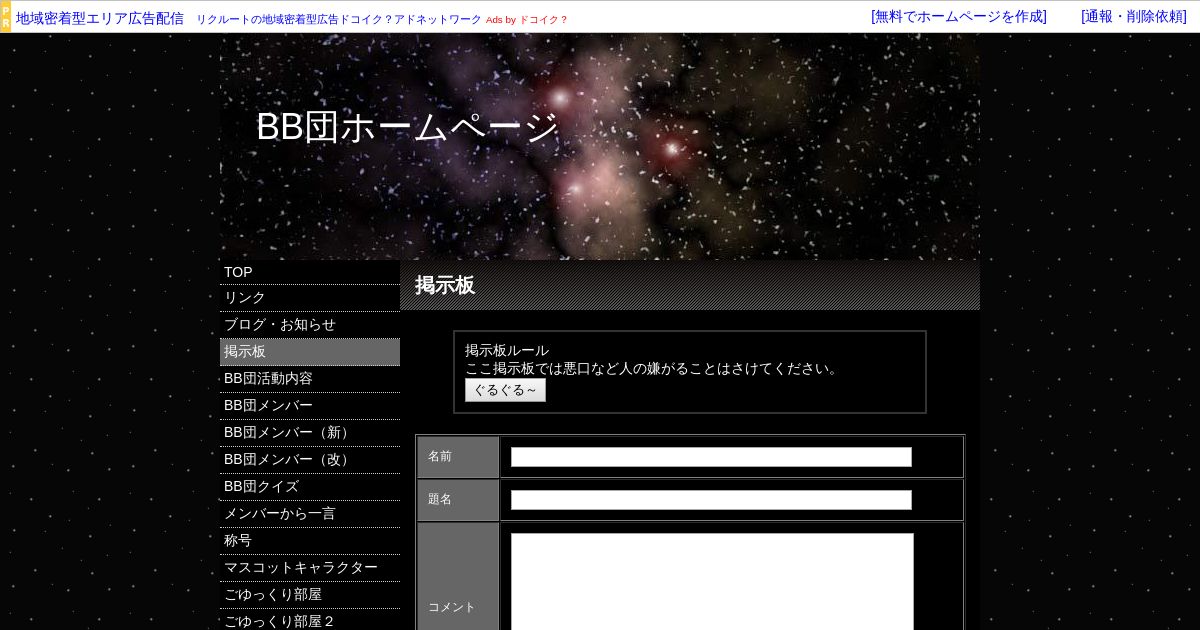
Task: Open the 通報・削除依頼 link
Action: pos(1135,17)
